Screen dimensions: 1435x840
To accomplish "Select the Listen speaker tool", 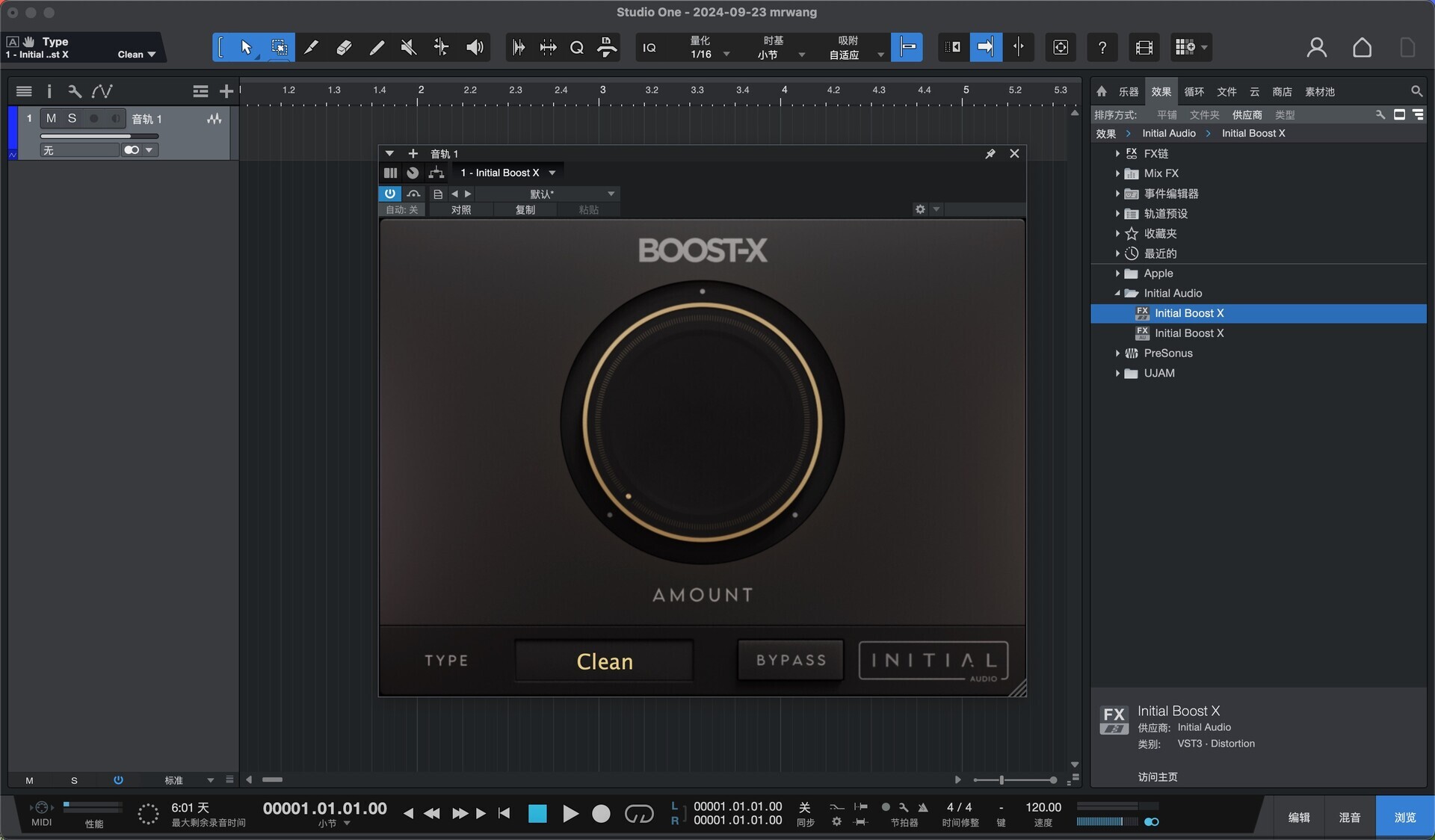I will tap(475, 47).
